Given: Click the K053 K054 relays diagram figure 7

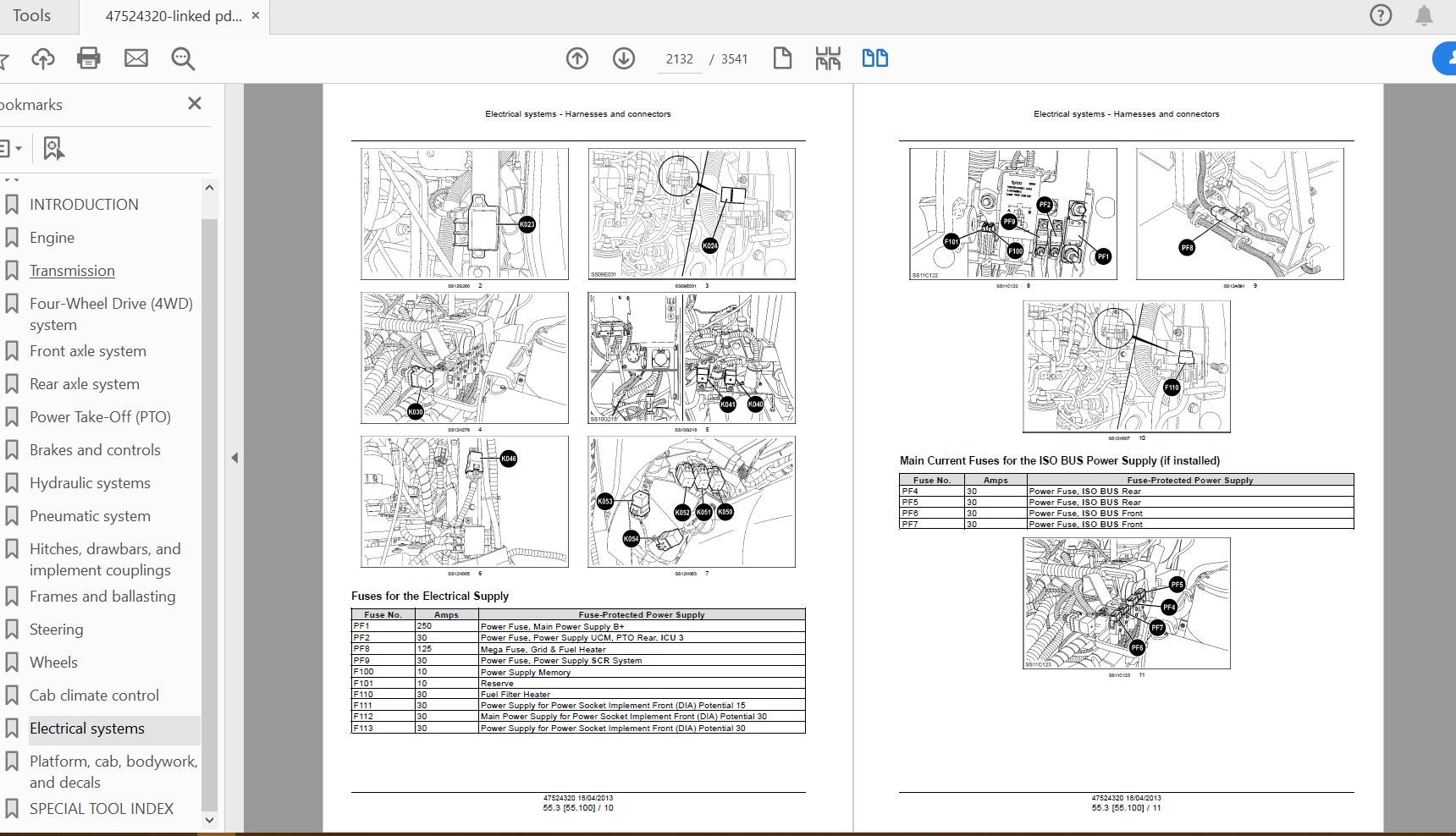Looking at the screenshot, I should (x=692, y=502).
